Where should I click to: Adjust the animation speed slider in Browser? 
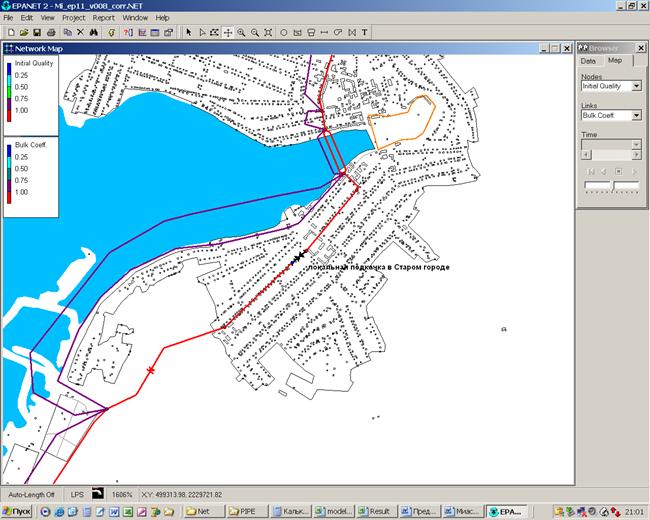[610, 186]
